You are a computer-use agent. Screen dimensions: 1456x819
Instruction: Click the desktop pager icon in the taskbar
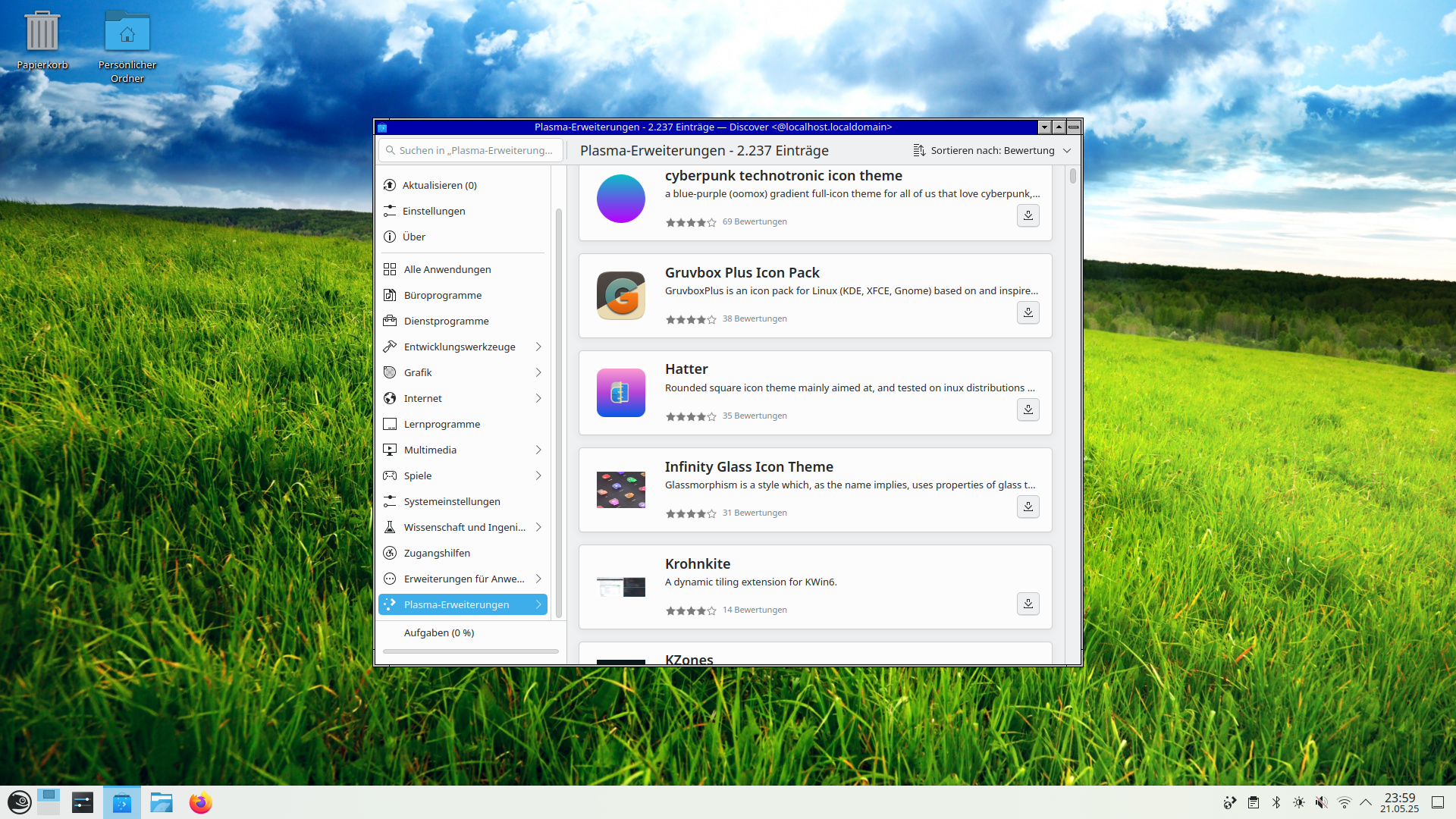(49, 802)
